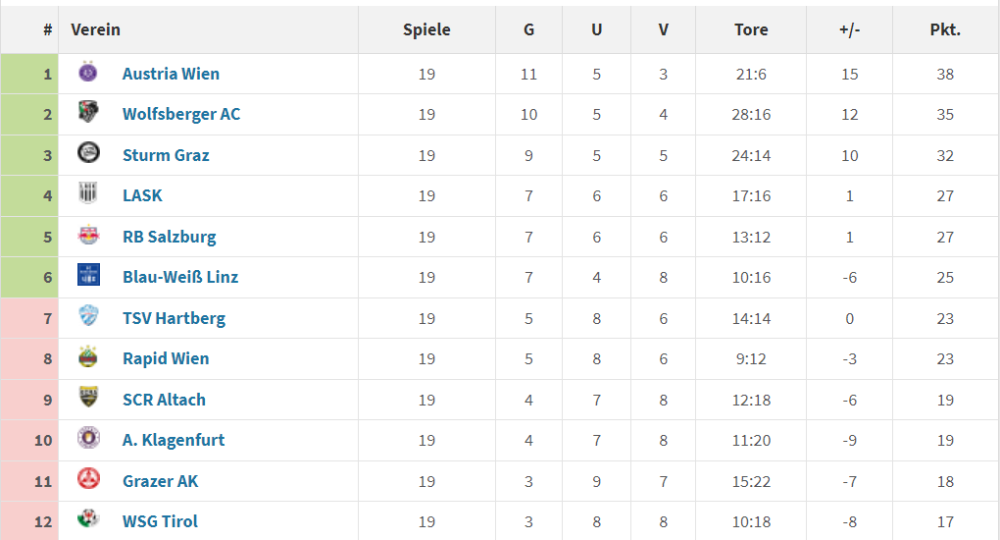
Task: Click the Blau-Weiß Linz club crest
Action: 88,276
